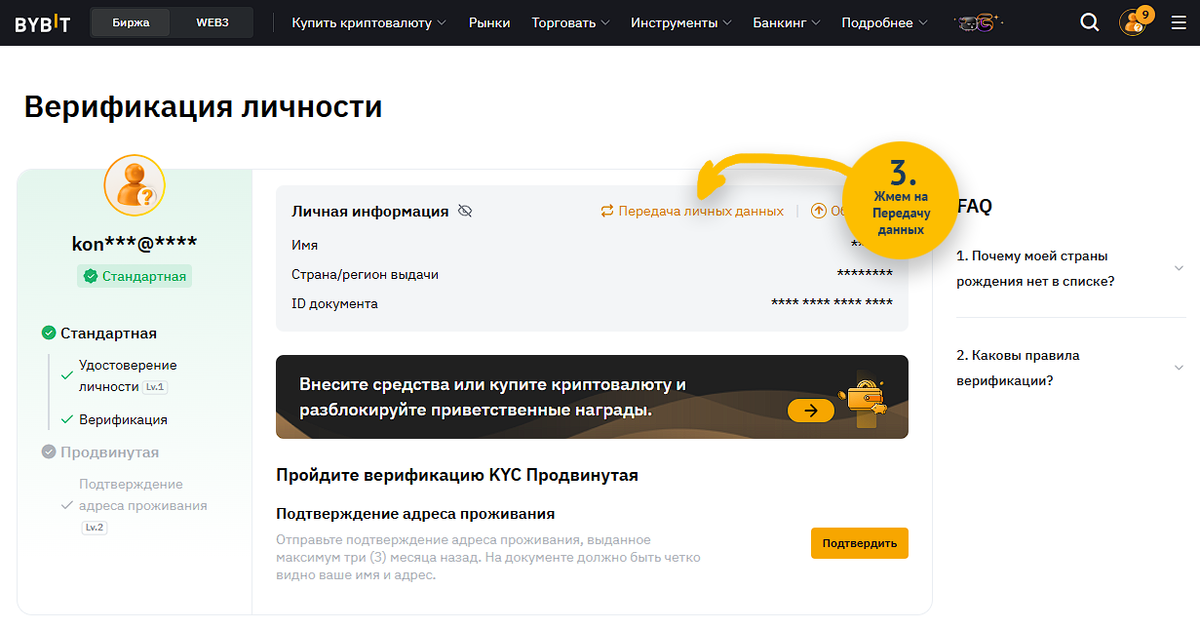Click the refresh icon next to Передача личных данных
This screenshot has width=1200, height=629.
pyautogui.click(x=607, y=211)
